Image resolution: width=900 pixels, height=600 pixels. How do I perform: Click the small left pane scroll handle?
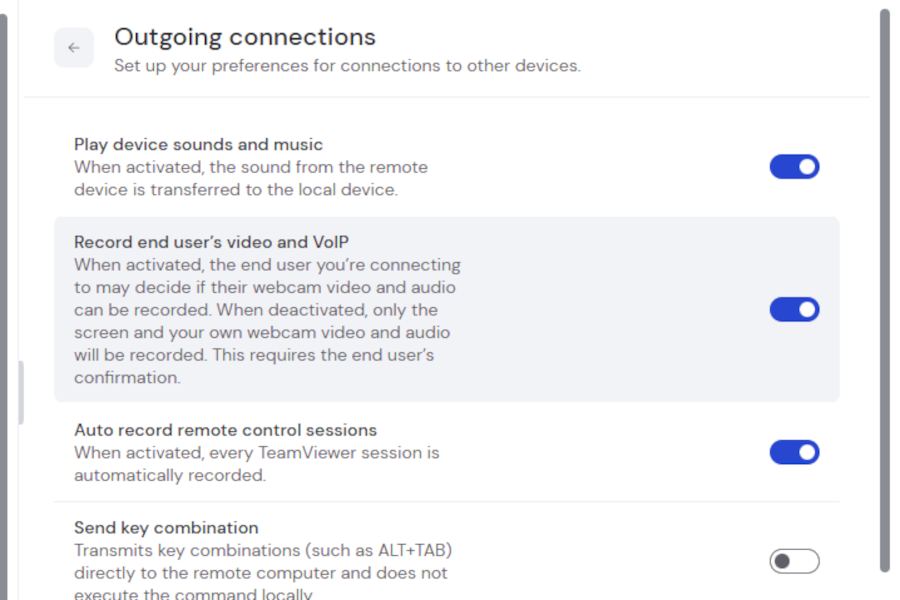click(x=20, y=392)
